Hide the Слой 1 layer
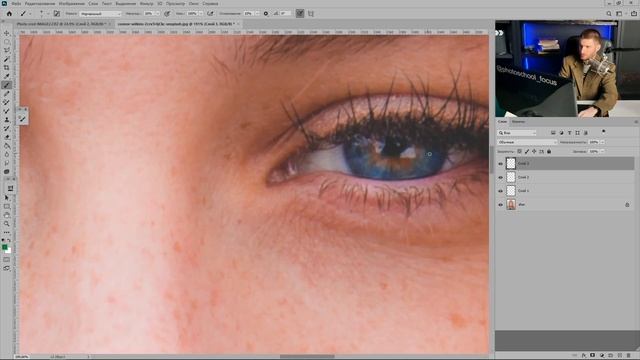The image size is (640, 360). point(500,191)
